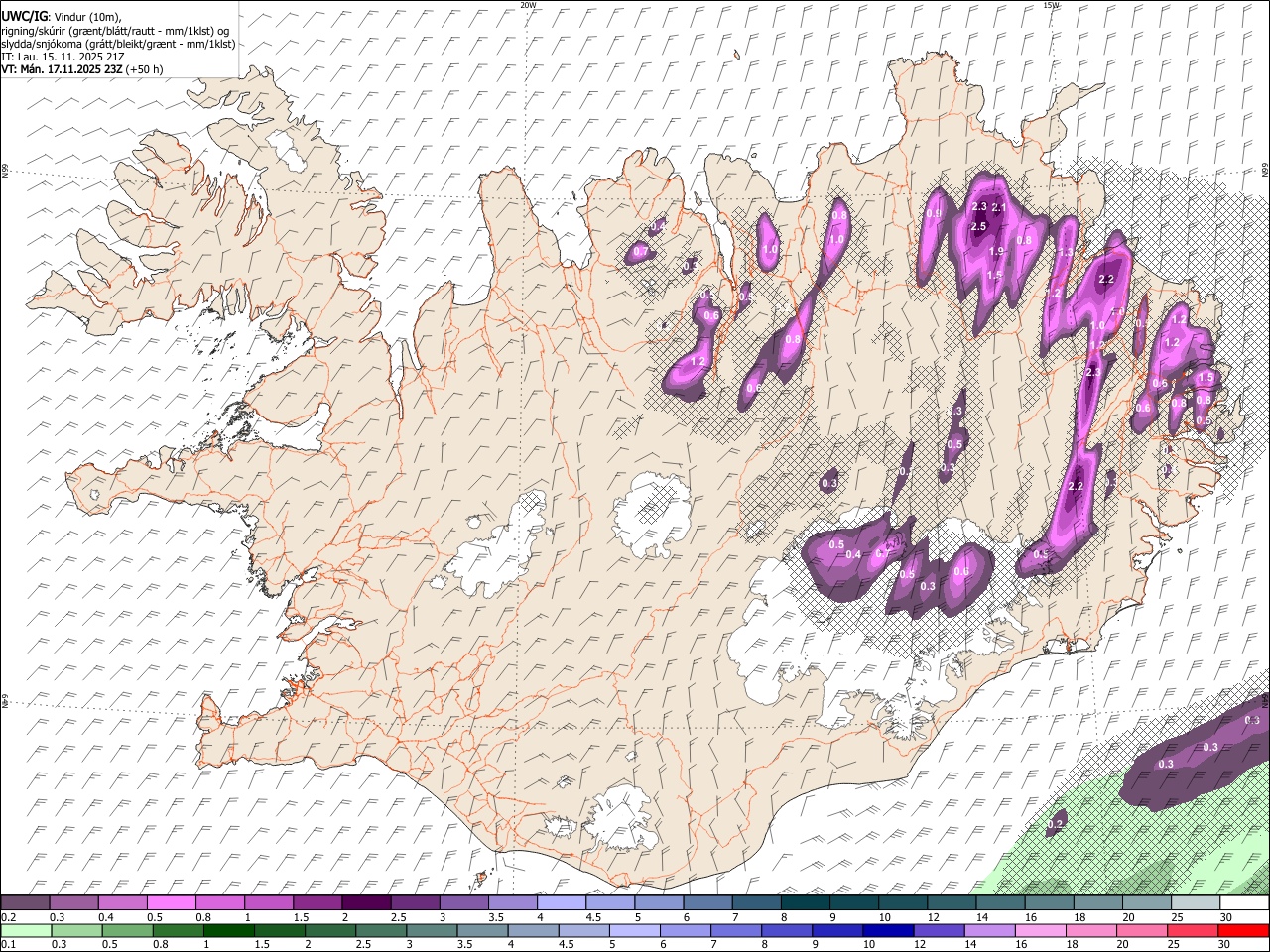This screenshot has height=952, width=1270.
Task: Click the '2.5' label in upper legend
Action: click(x=399, y=917)
